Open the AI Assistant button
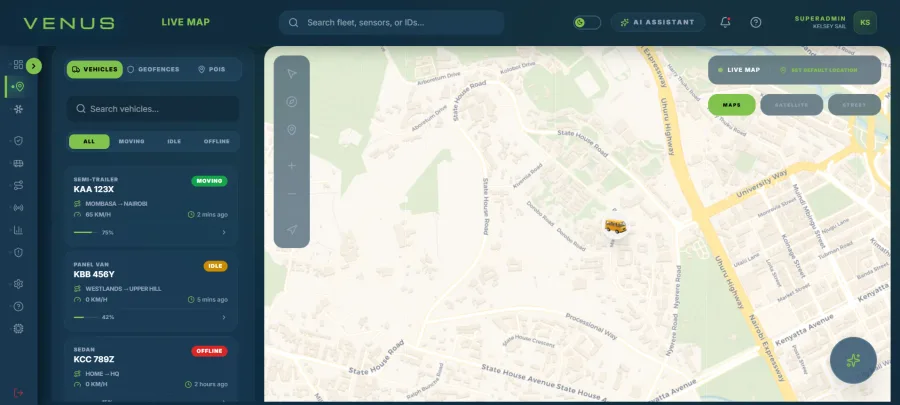Screen dimensions: 900x405 pos(658,22)
